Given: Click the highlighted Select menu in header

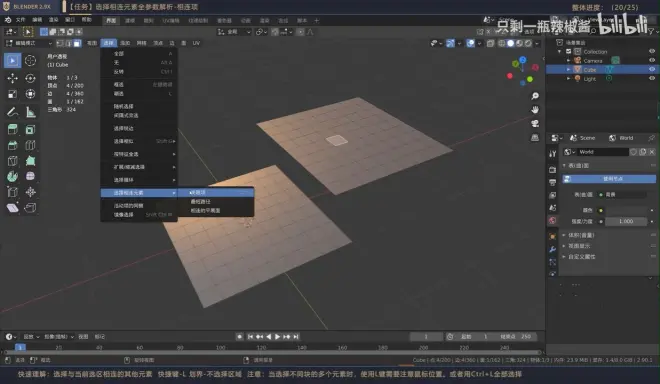Looking at the screenshot, I should [x=109, y=43].
